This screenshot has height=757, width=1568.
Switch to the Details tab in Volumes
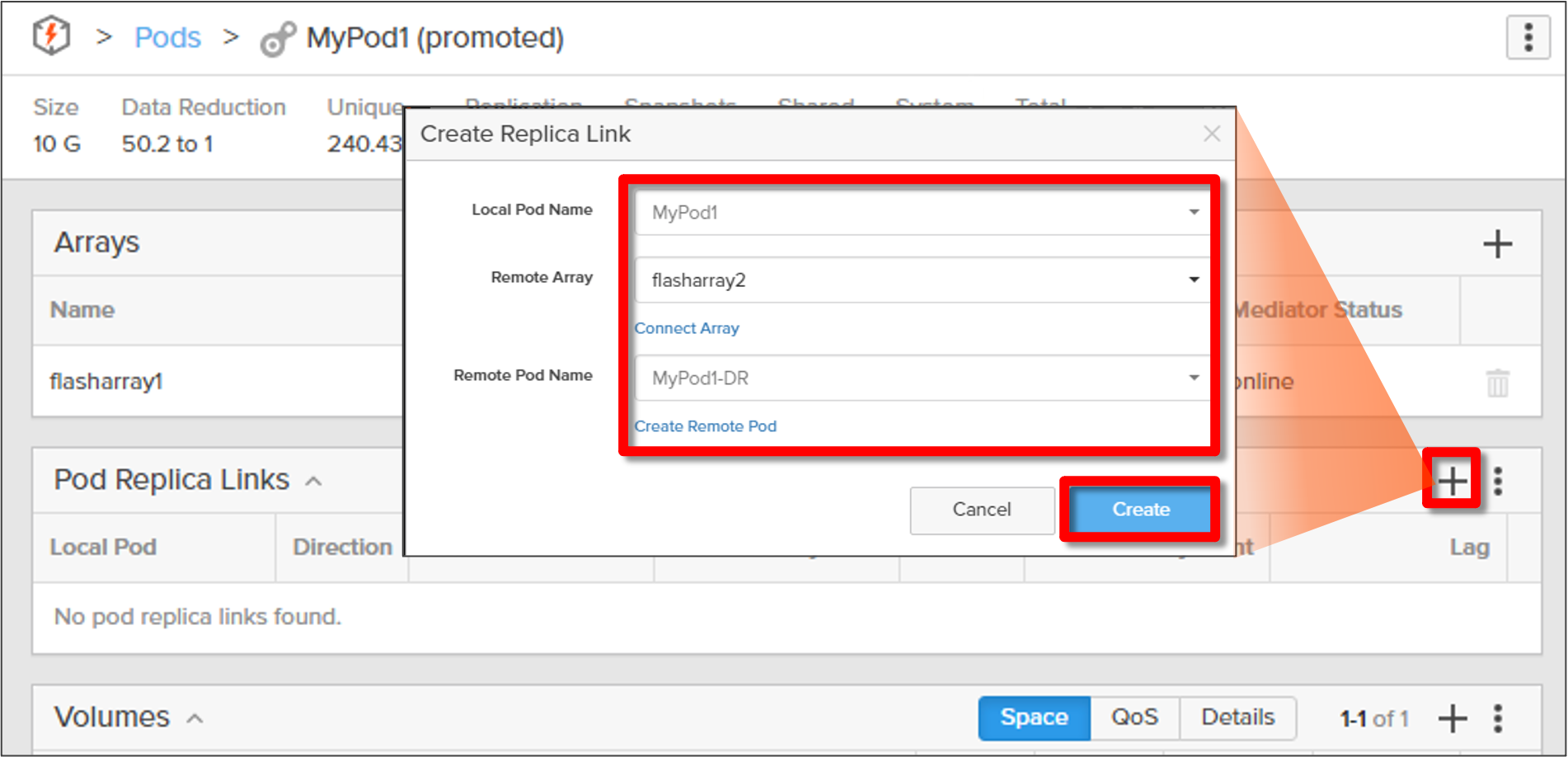coord(1237,717)
